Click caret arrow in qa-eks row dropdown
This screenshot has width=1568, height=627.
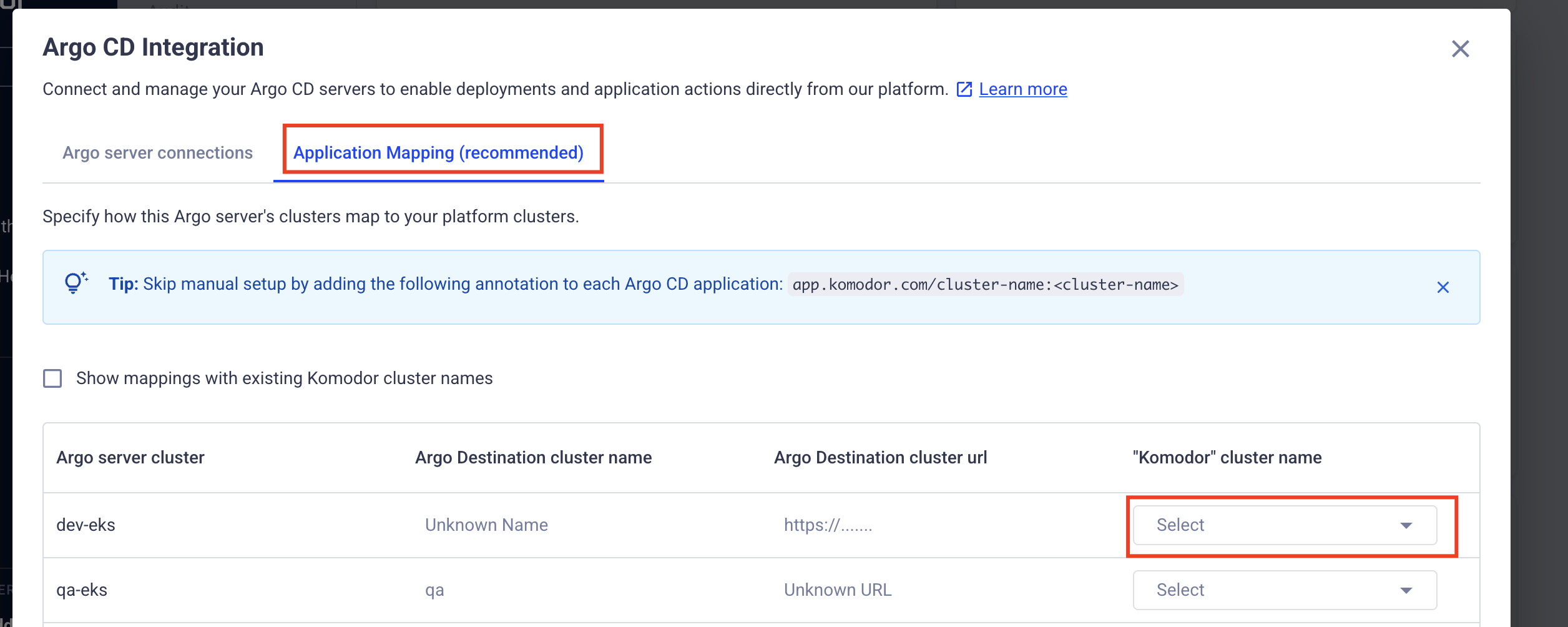click(1406, 590)
